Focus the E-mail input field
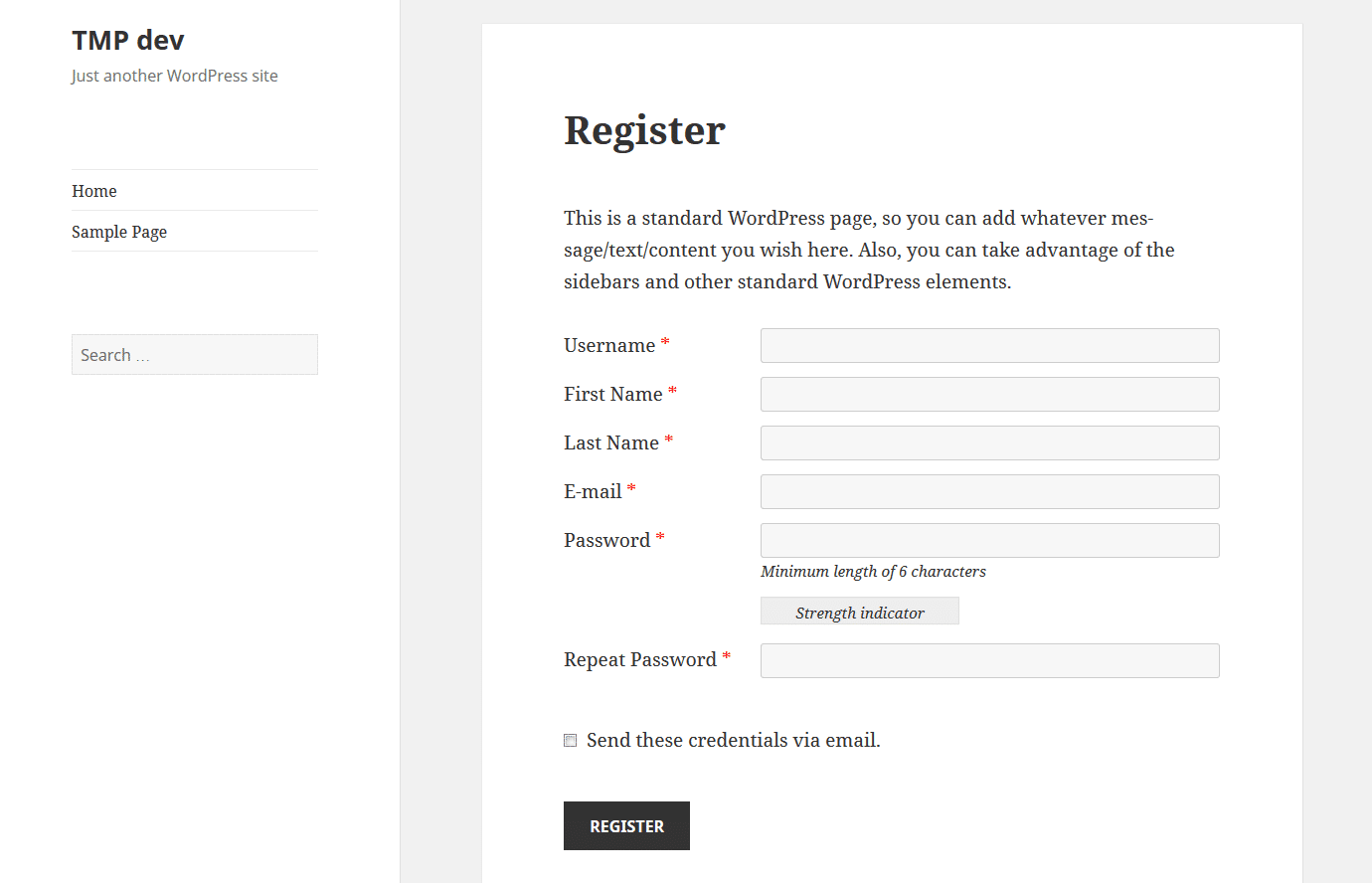This screenshot has height=883, width=1372. click(989, 491)
